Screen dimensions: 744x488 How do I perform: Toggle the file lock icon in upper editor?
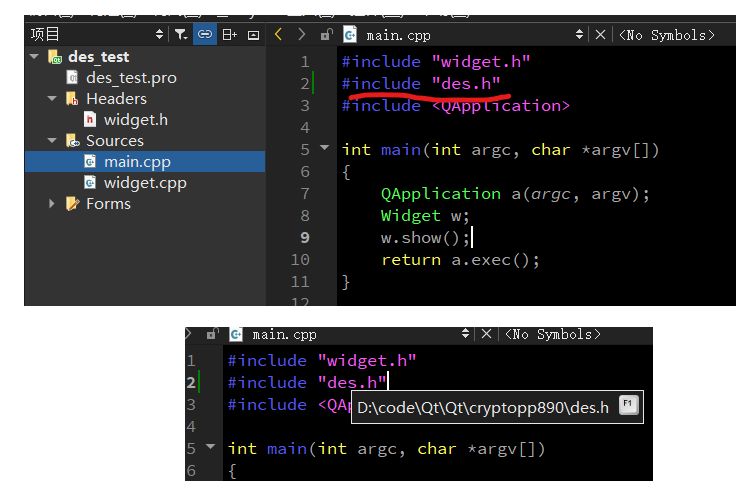tap(326, 34)
